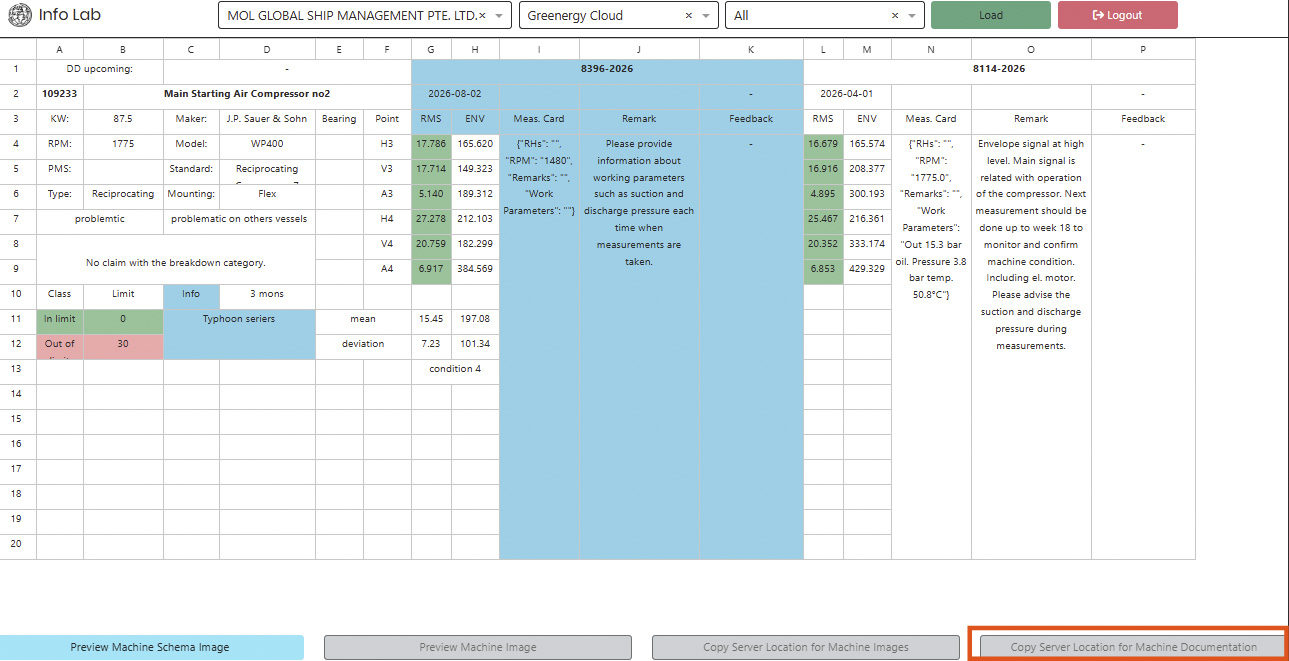
Task: Select date cell 2026-08-02
Action: (x=455, y=94)
